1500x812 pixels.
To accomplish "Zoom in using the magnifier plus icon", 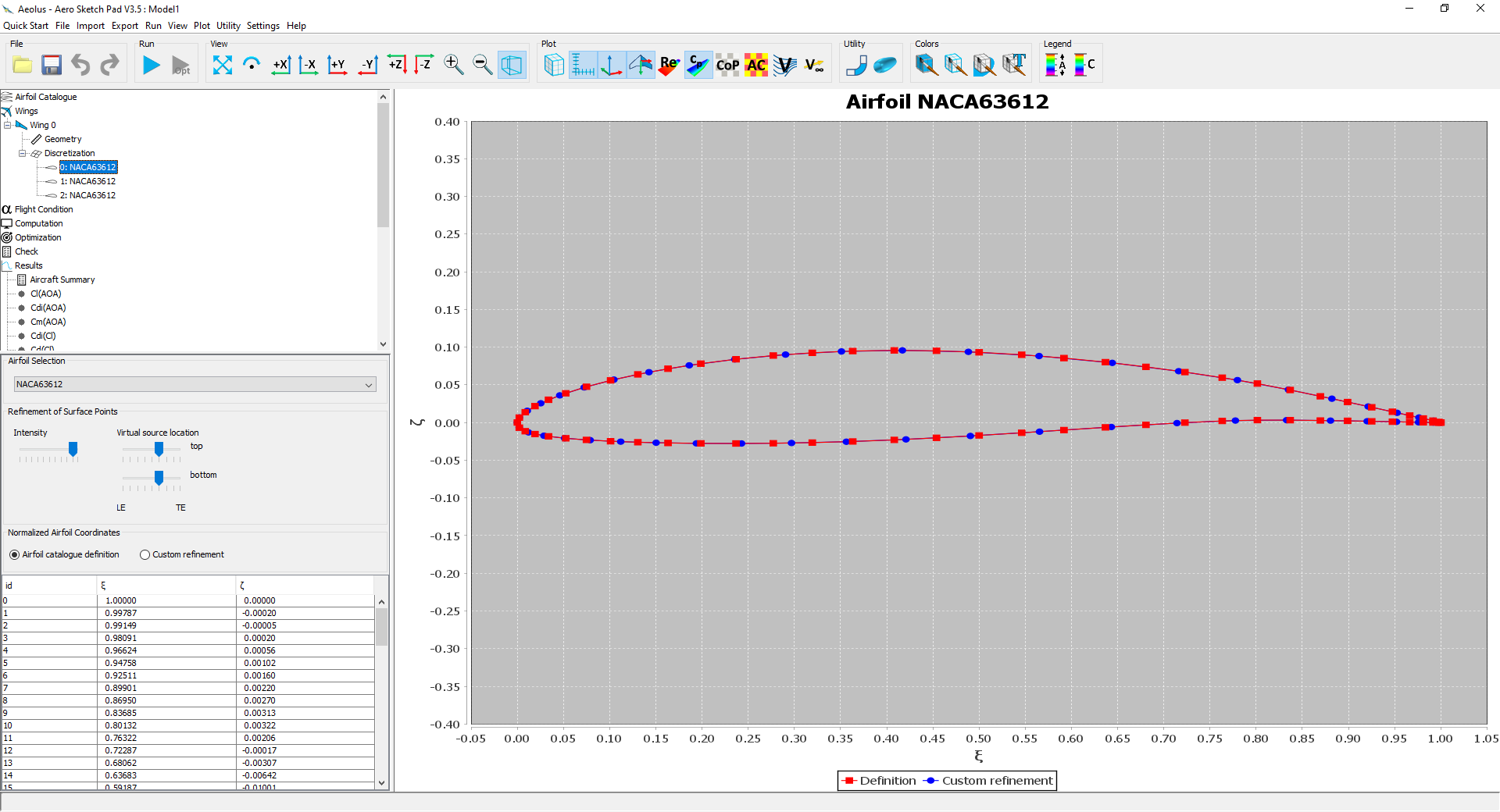I will 453,66.
